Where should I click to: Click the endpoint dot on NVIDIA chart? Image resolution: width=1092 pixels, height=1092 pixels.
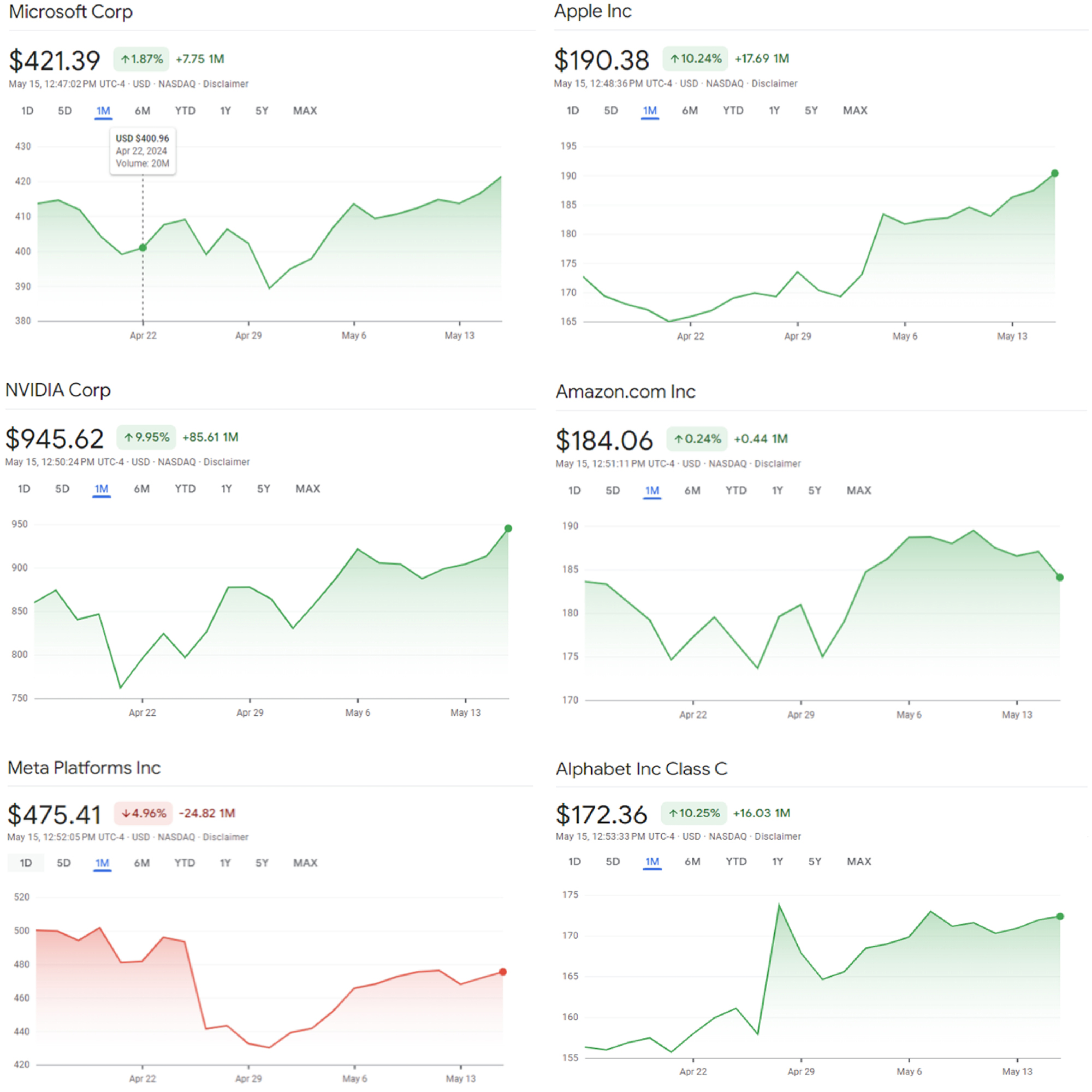click(508, 529)
